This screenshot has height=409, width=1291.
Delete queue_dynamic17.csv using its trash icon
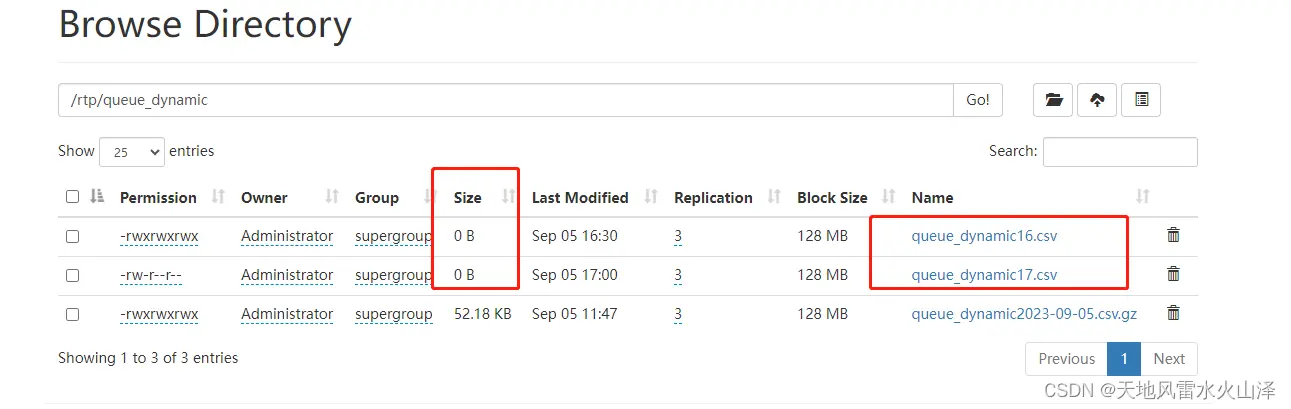coord(1173,274)
